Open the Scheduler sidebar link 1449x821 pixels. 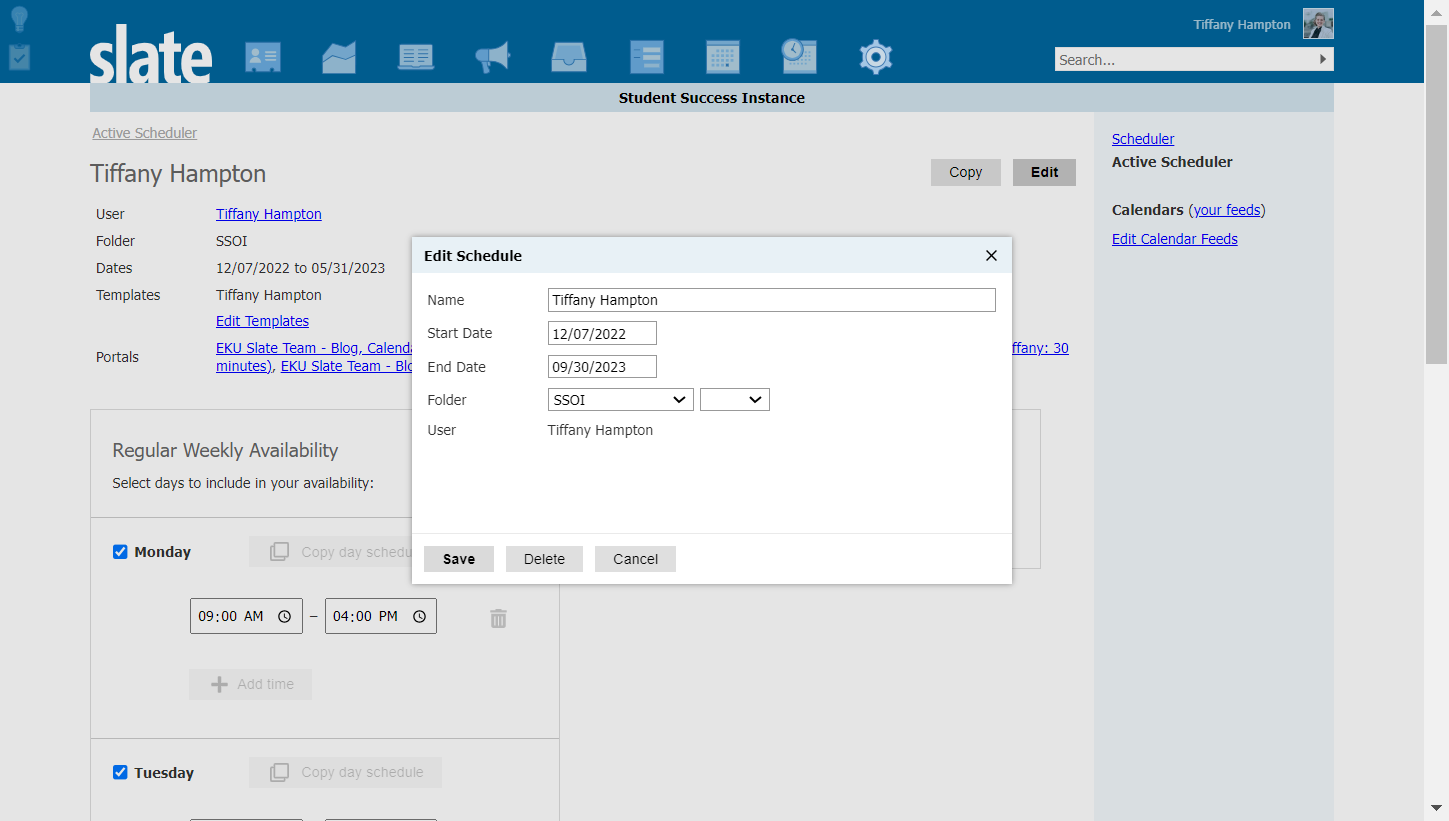pyautogui.click(x=1143, y=139)
